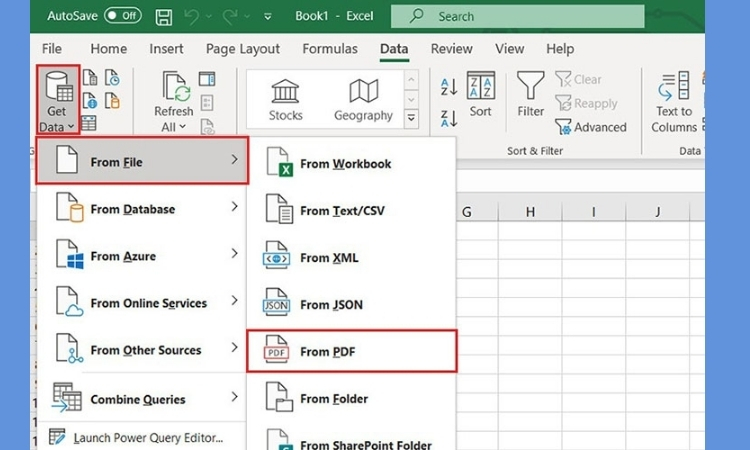The width and height of the screenshot is (750, 450).
Task: Select column G header
Action: 467,211
